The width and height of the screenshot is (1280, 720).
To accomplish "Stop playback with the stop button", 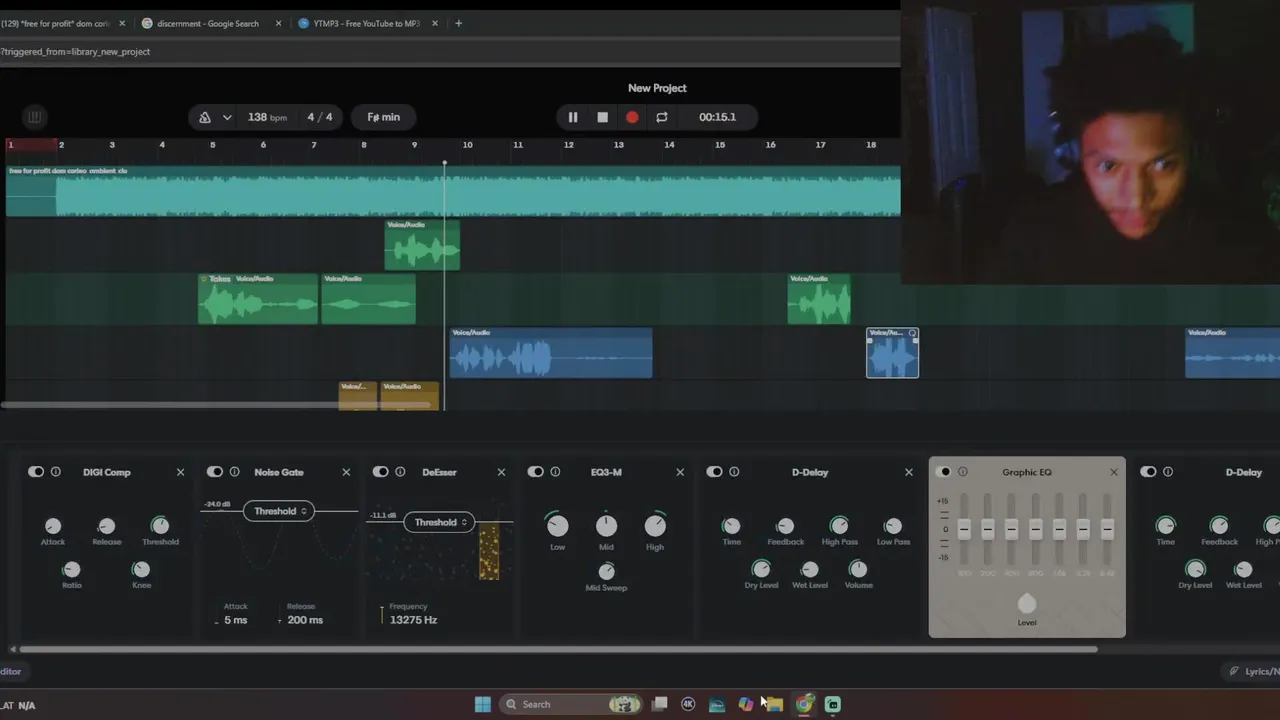I will pos(602,117).
